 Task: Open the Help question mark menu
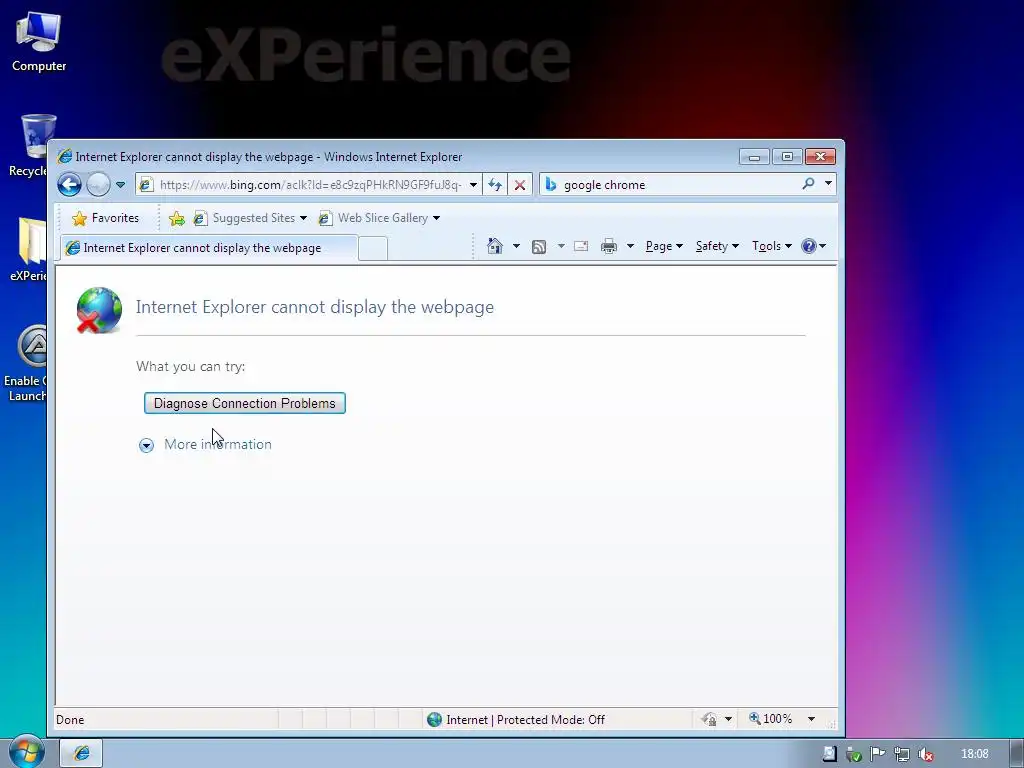[x=814, y=246]
